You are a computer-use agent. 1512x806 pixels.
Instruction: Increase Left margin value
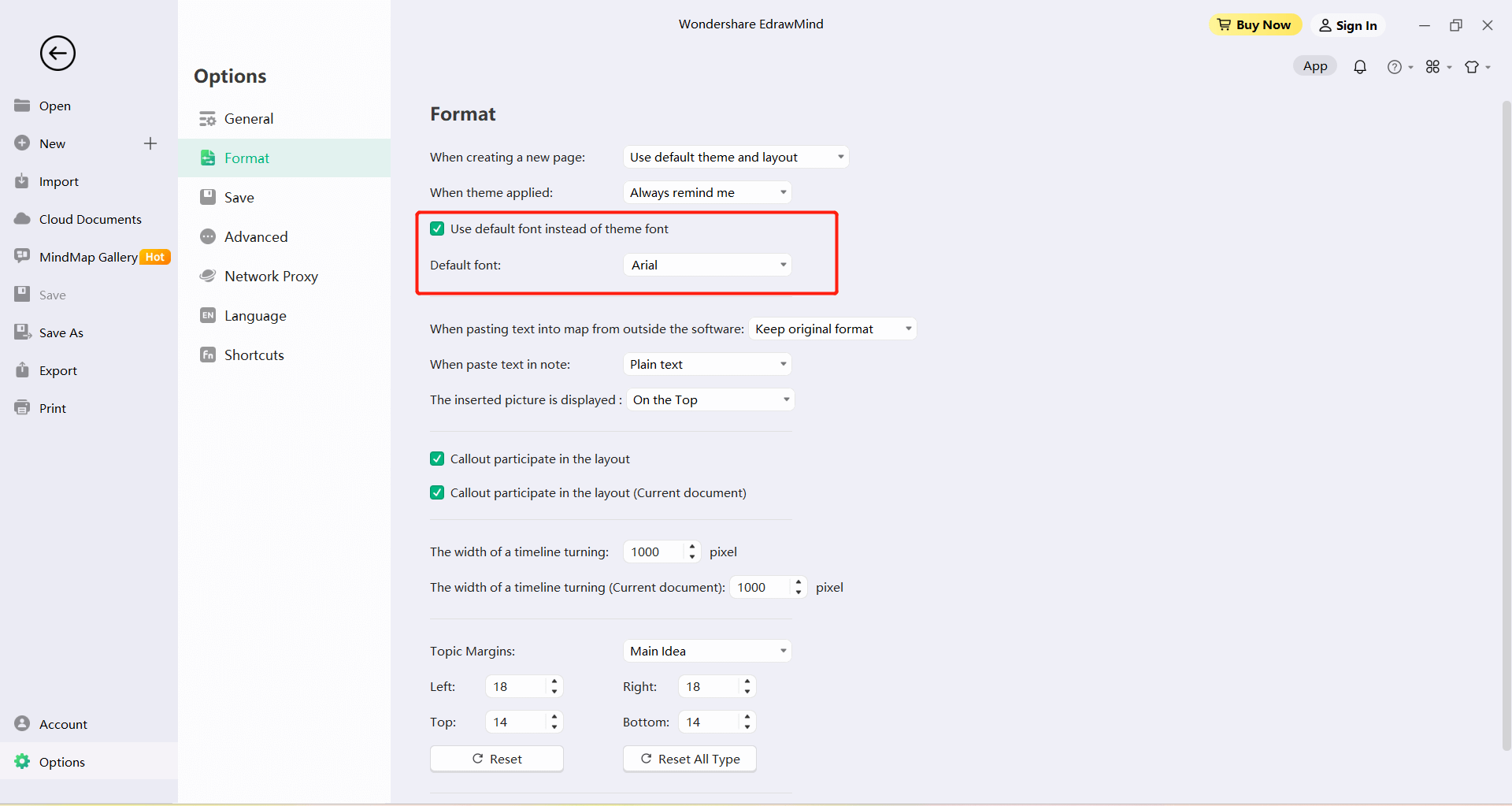(554, 681)
